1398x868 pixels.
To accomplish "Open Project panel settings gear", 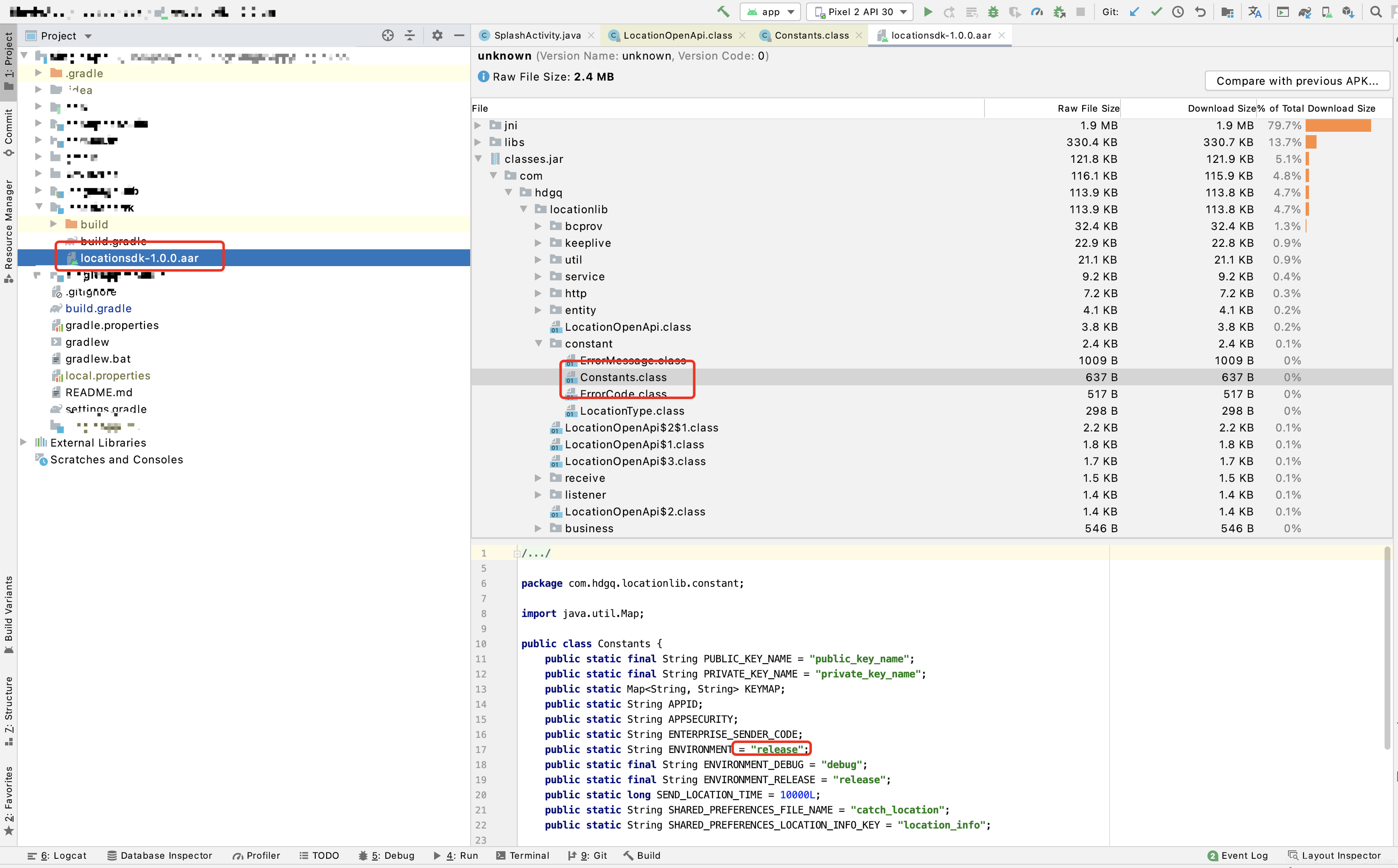I will pos(437,36).
